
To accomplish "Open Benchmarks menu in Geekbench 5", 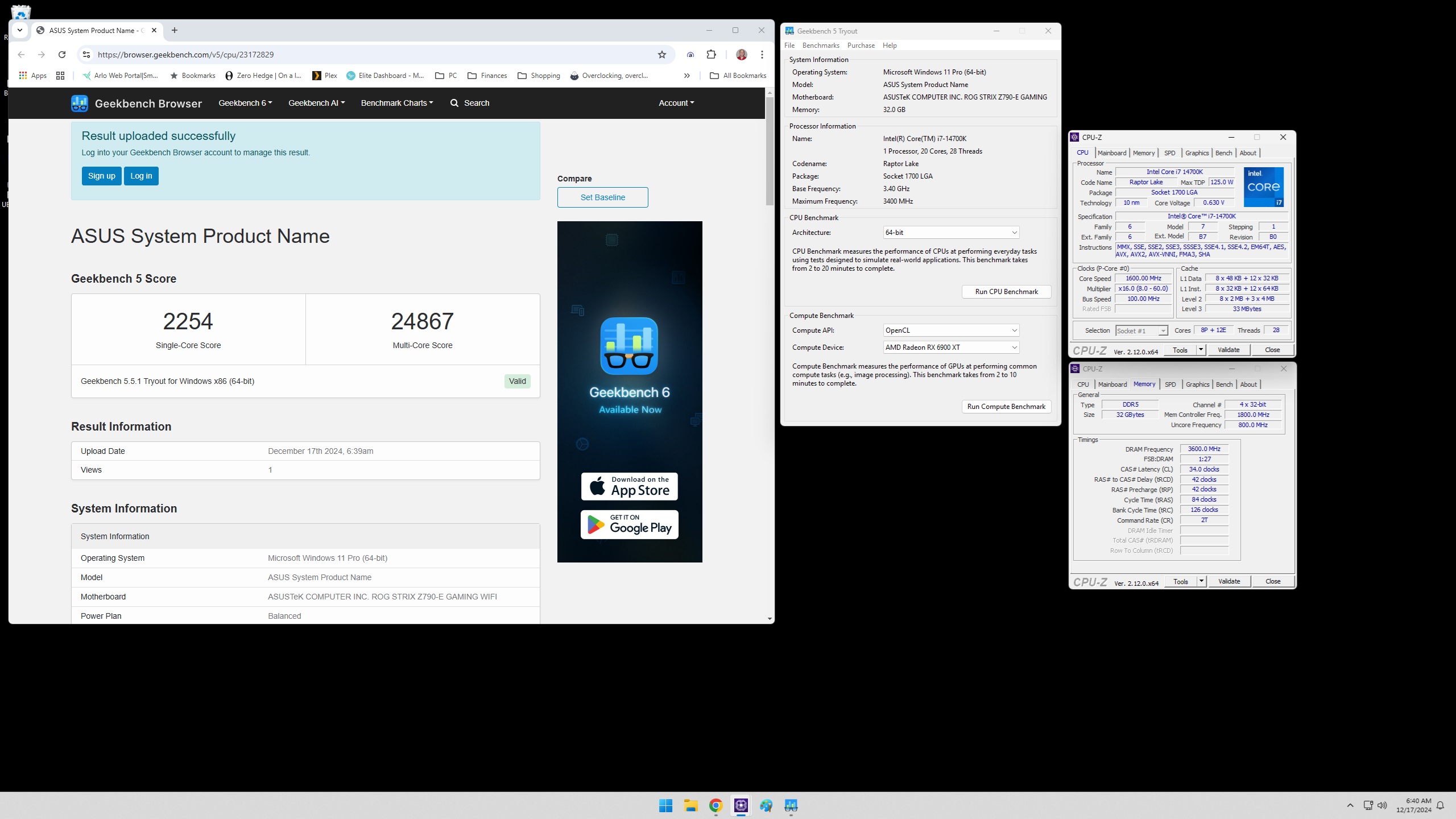I will tap(821, 45).
